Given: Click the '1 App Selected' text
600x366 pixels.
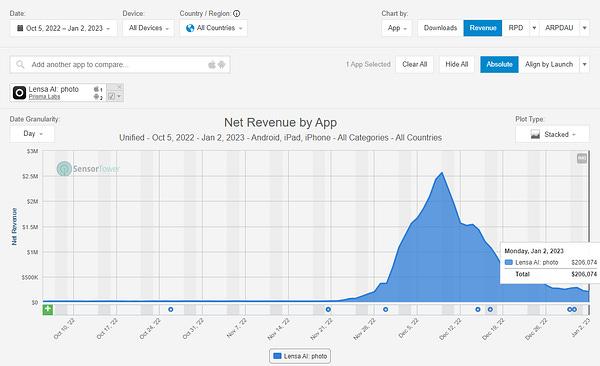Looking at the screenshot, I should coord(368,64).
